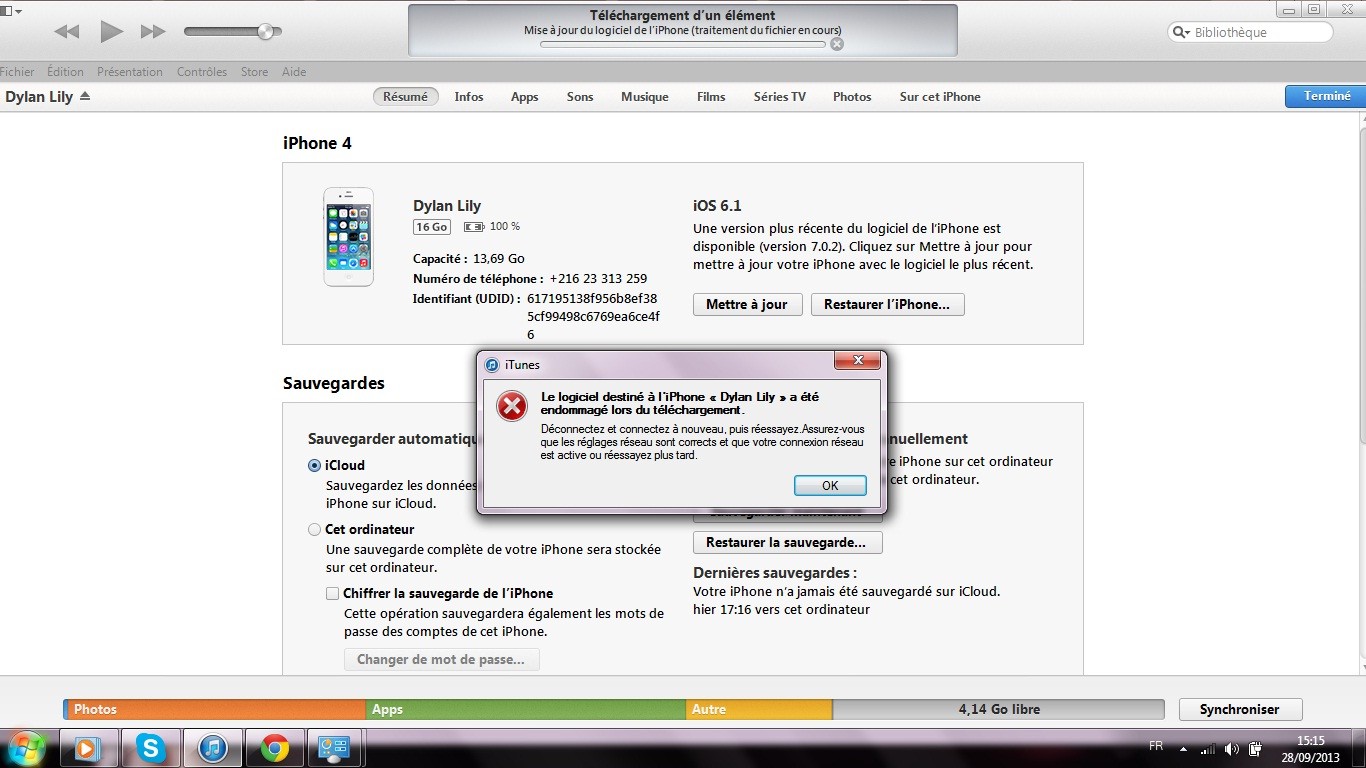Select the Cet ordinateur radio button

[x=315, y=529]
